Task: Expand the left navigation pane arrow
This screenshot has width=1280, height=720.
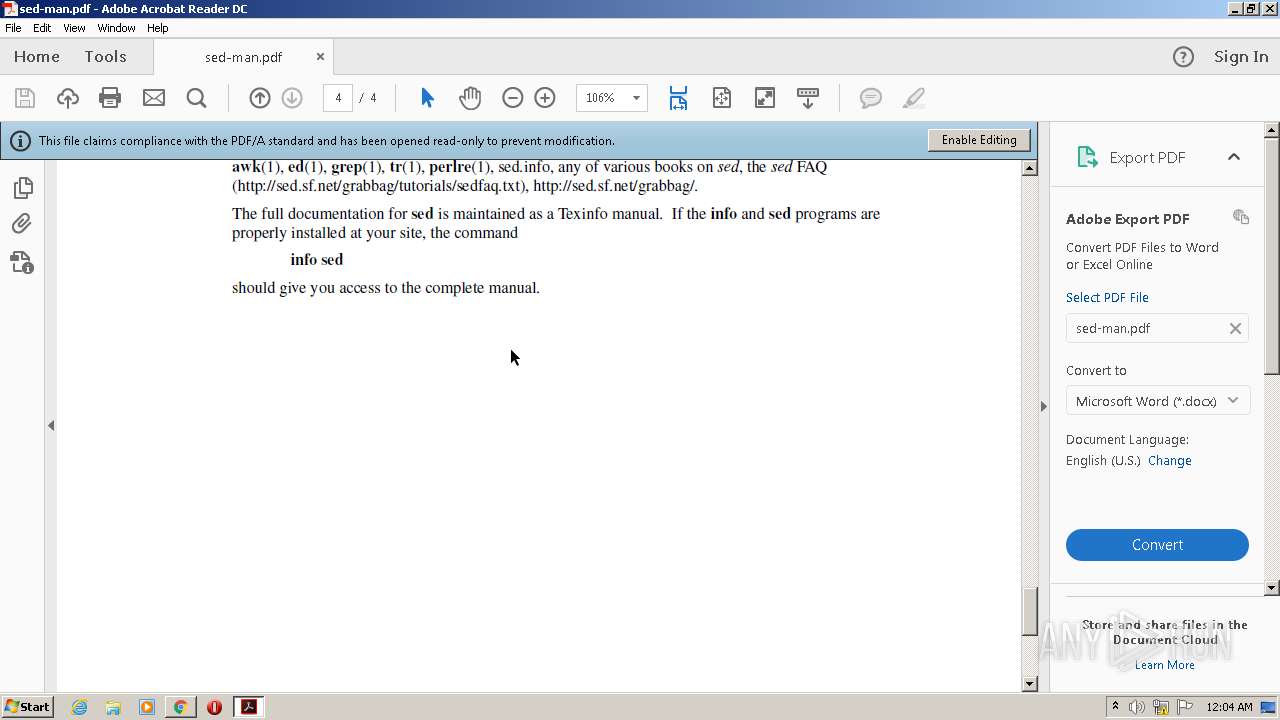Action: (x=51, y=425)
